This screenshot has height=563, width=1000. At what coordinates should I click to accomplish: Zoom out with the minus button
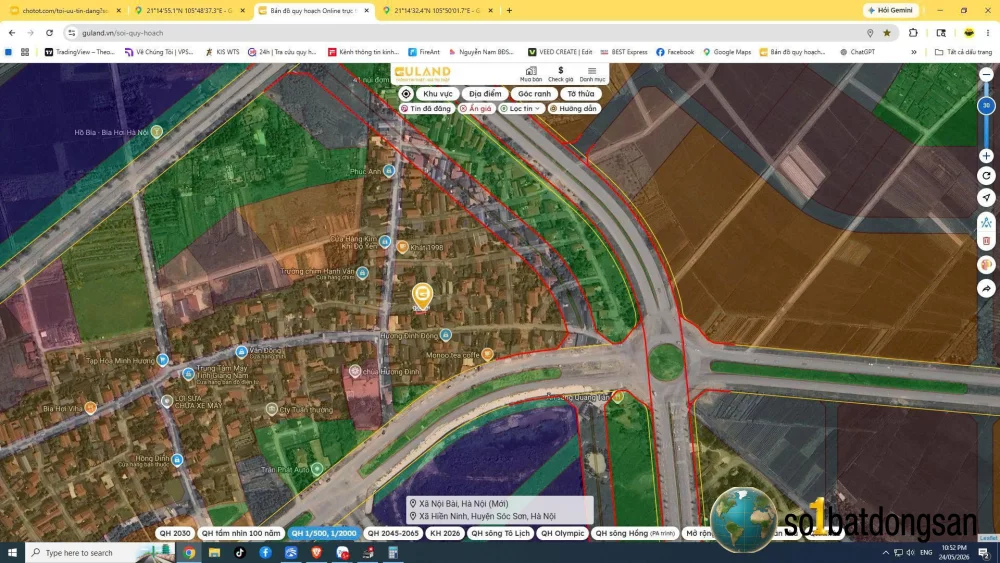[986, 75]
